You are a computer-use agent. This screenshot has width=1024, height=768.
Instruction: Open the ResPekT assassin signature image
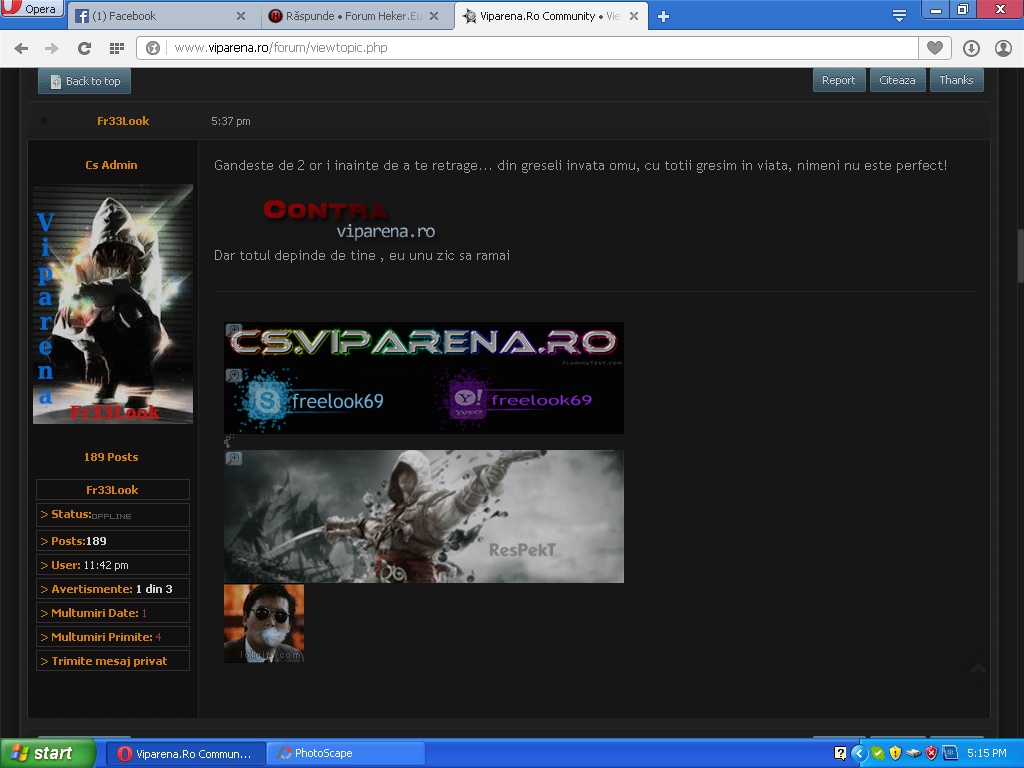pos(424,516)
